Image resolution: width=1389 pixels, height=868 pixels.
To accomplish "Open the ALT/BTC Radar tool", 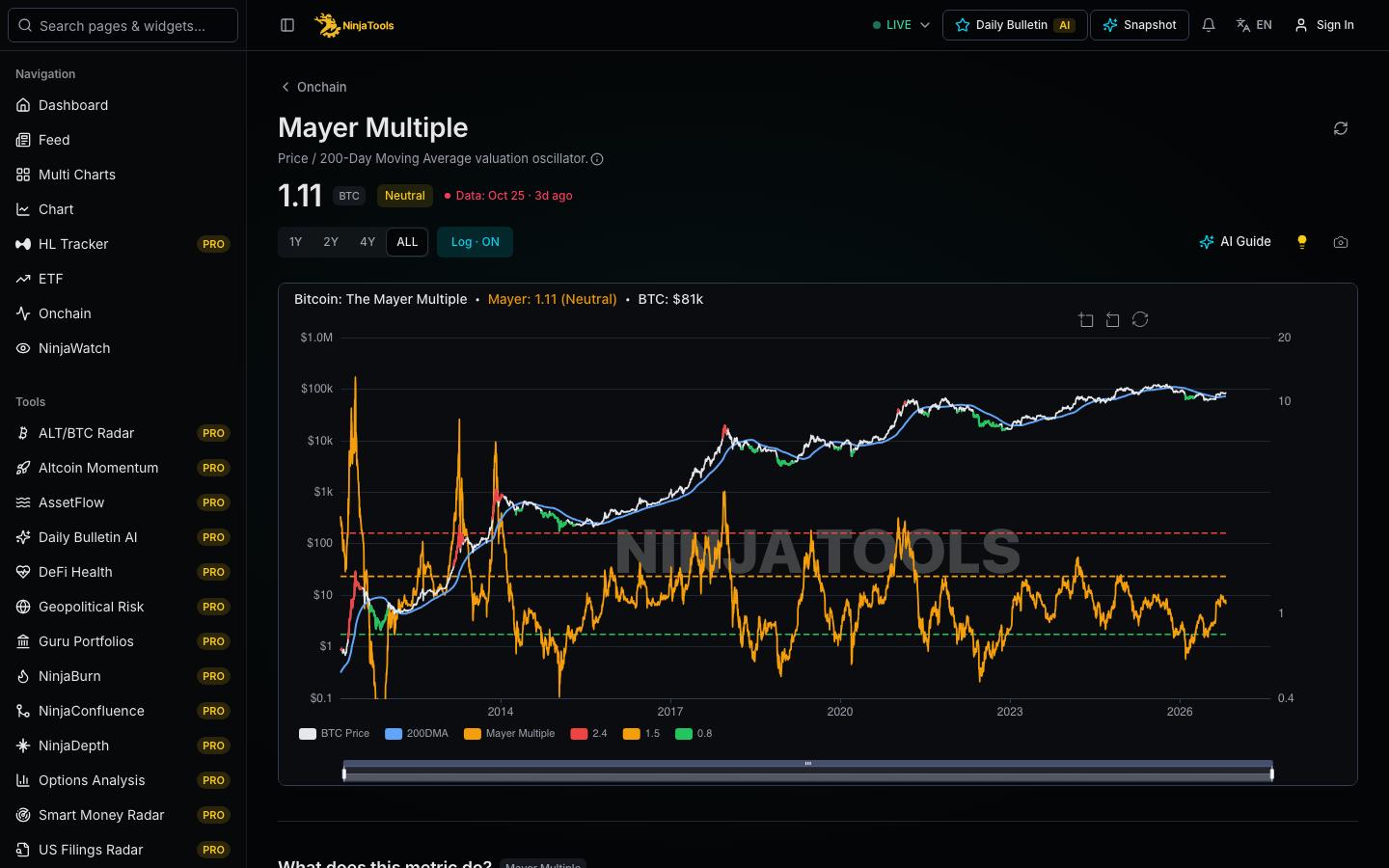I will 123,433.
